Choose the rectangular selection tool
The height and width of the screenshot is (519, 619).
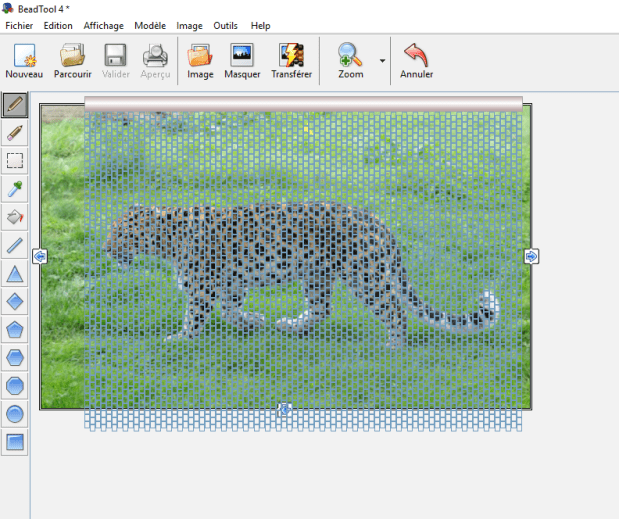[x=15, y=160]
